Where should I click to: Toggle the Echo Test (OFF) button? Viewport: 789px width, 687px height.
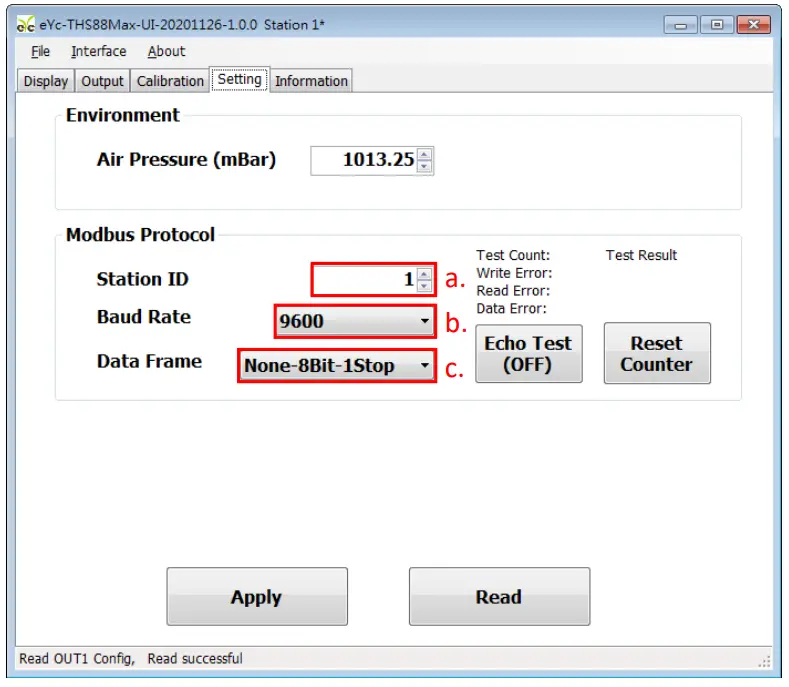[527, 353]
